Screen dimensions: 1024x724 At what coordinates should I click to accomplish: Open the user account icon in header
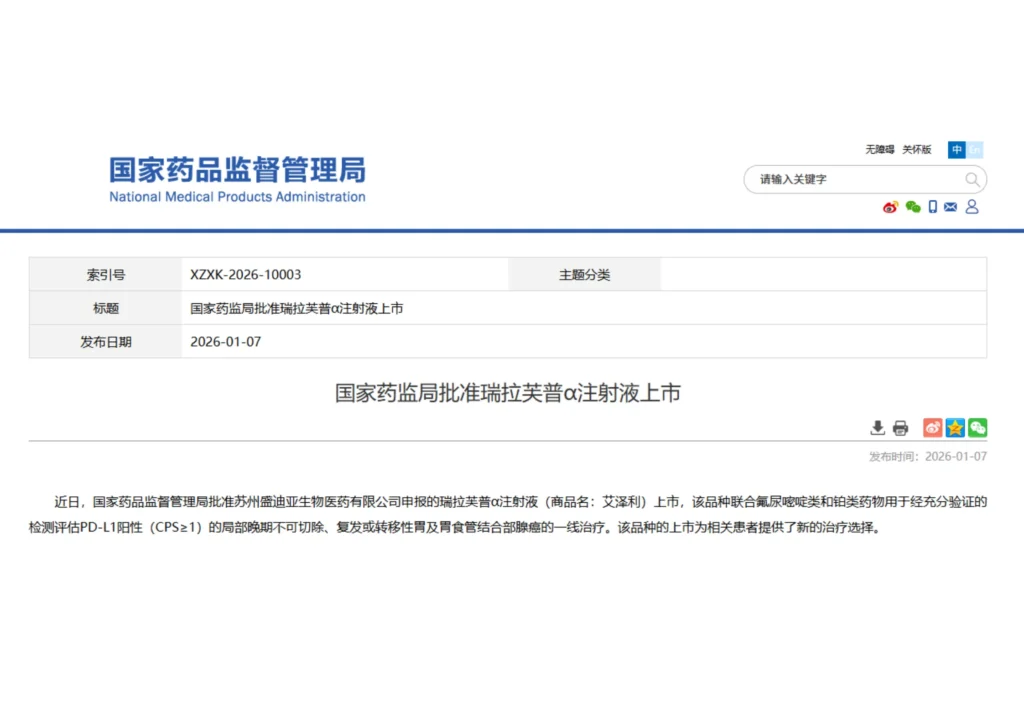tap(972, 207)
